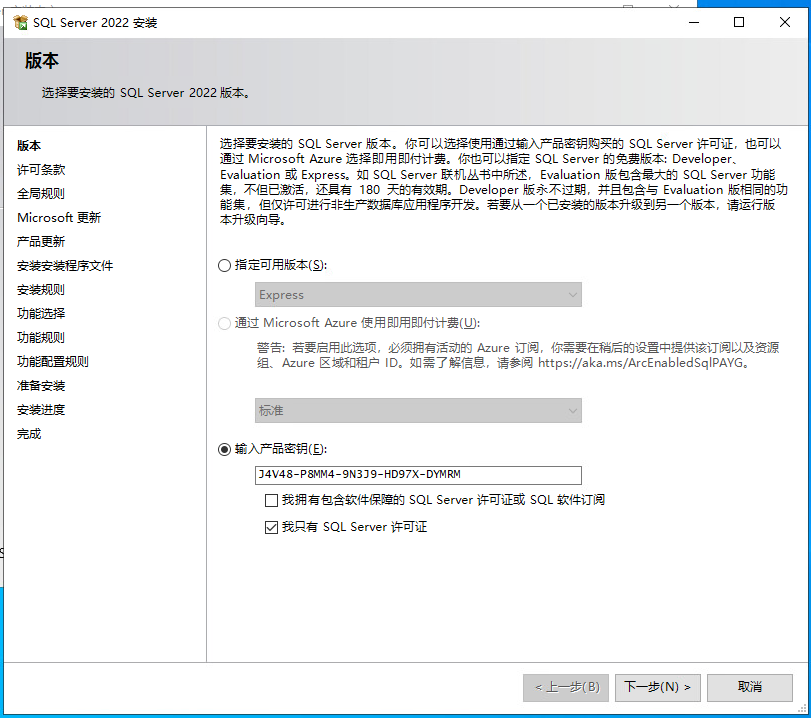Close the SQL Server 2022 setup window
The height and width of the screenshot is (718, 811).
pyautogui.click(x=785, y=22)
